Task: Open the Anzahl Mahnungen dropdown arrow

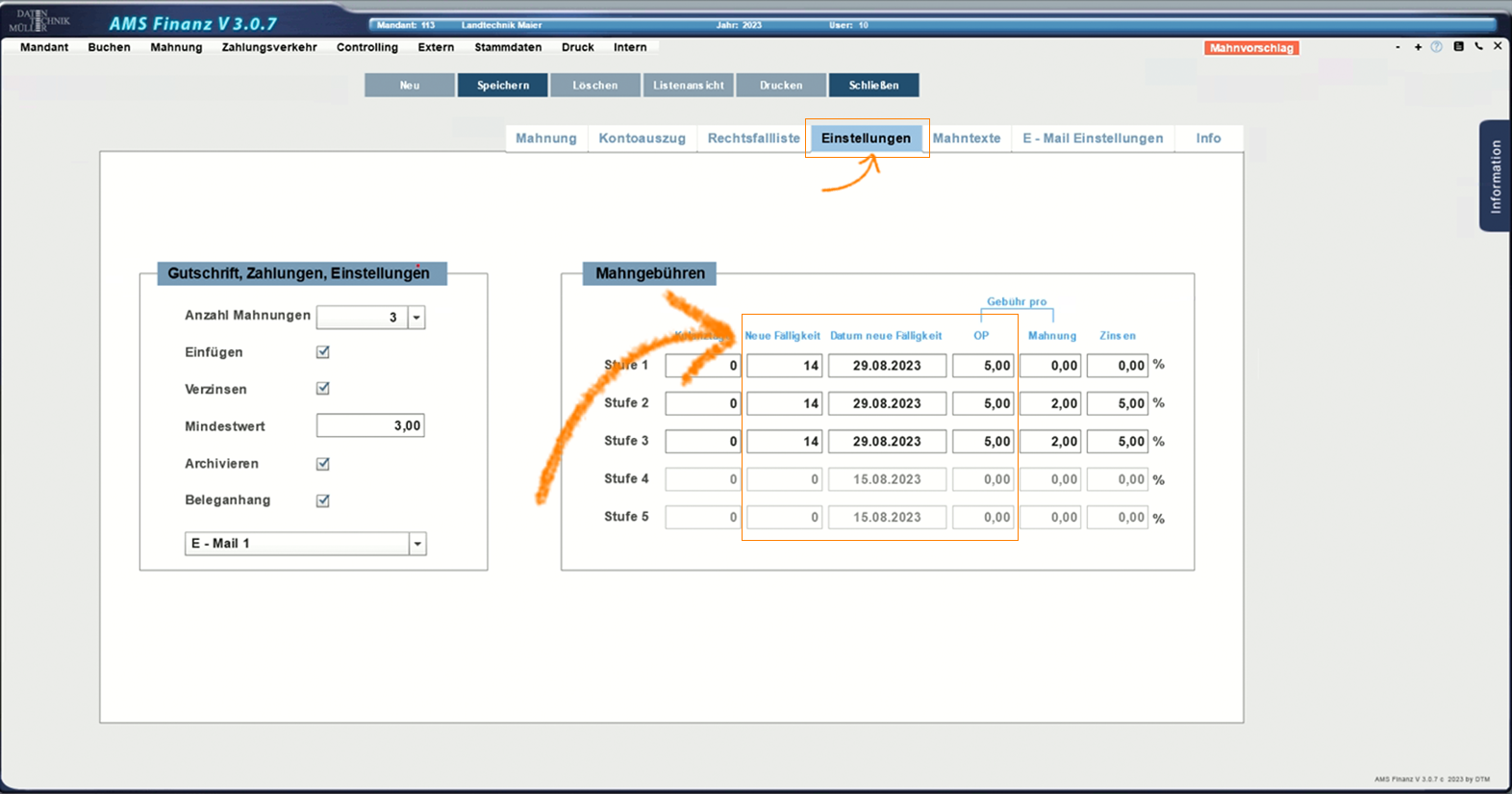Action: (416, 318)
